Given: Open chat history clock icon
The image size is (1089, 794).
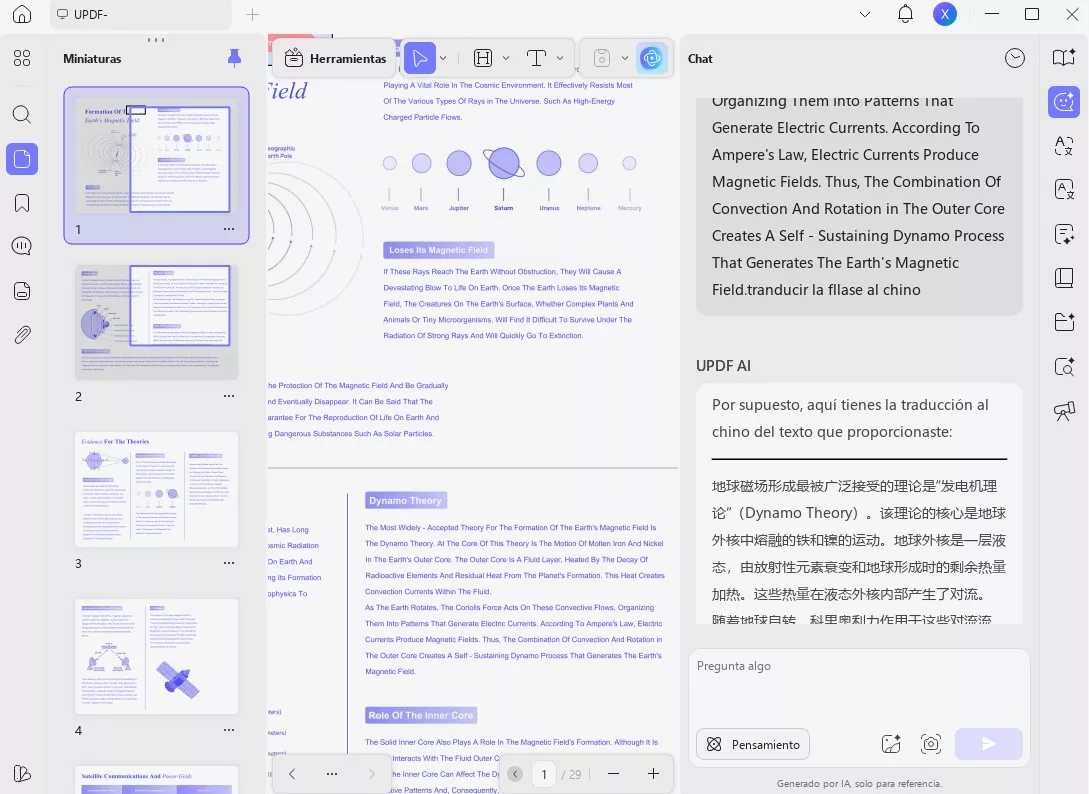Looking at the screenshot, I should 1015,58.
